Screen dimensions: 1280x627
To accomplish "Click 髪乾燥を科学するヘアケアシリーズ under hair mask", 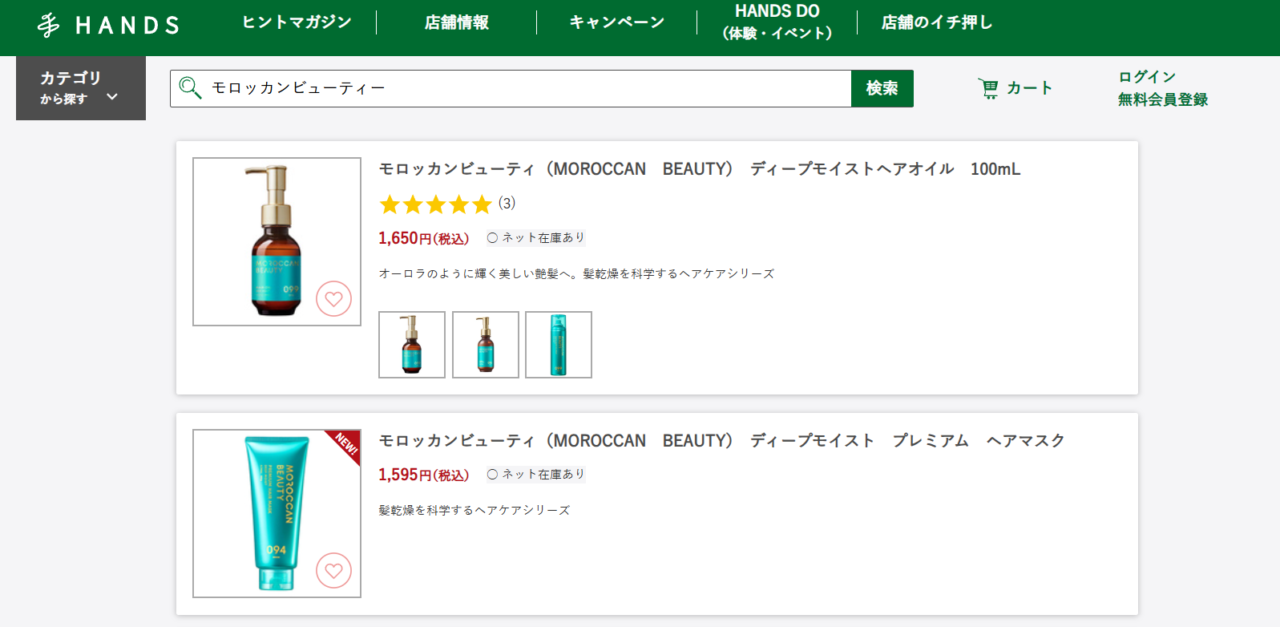I will coord(474,510).
